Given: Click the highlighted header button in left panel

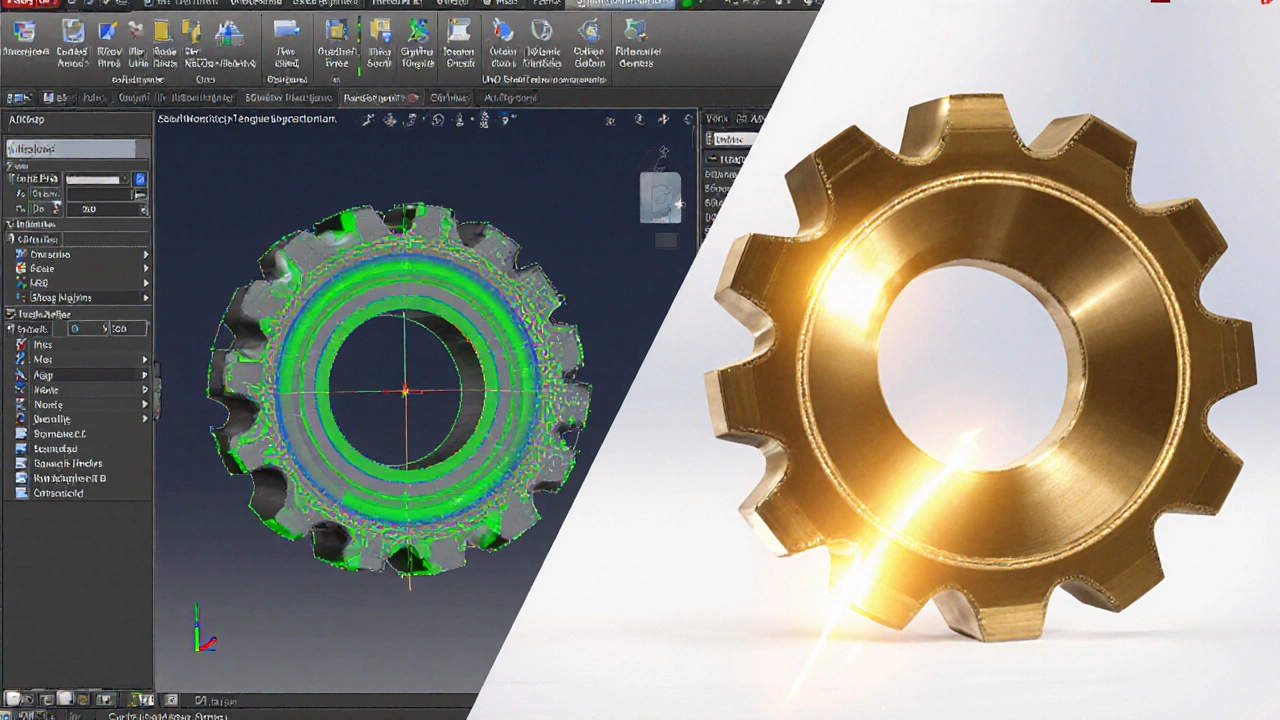Looking at the screenshot, I should [x=71, y=149].
